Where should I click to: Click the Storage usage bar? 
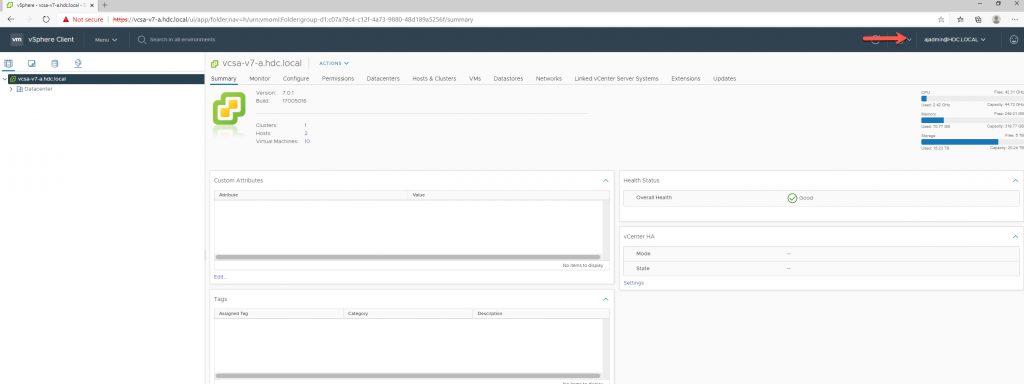[972, 142]
